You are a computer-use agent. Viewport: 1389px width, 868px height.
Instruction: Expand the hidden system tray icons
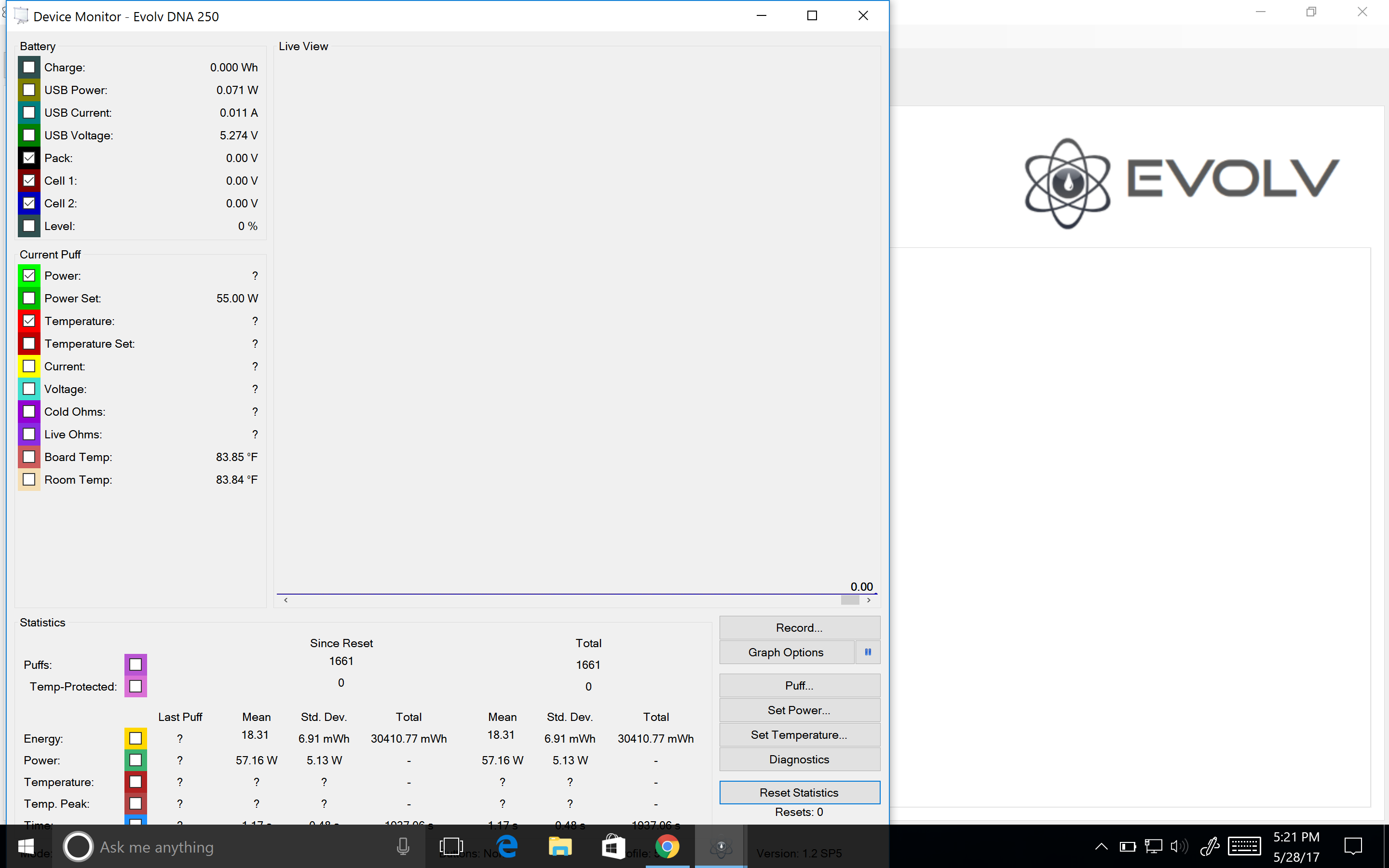click(1101, 846)
